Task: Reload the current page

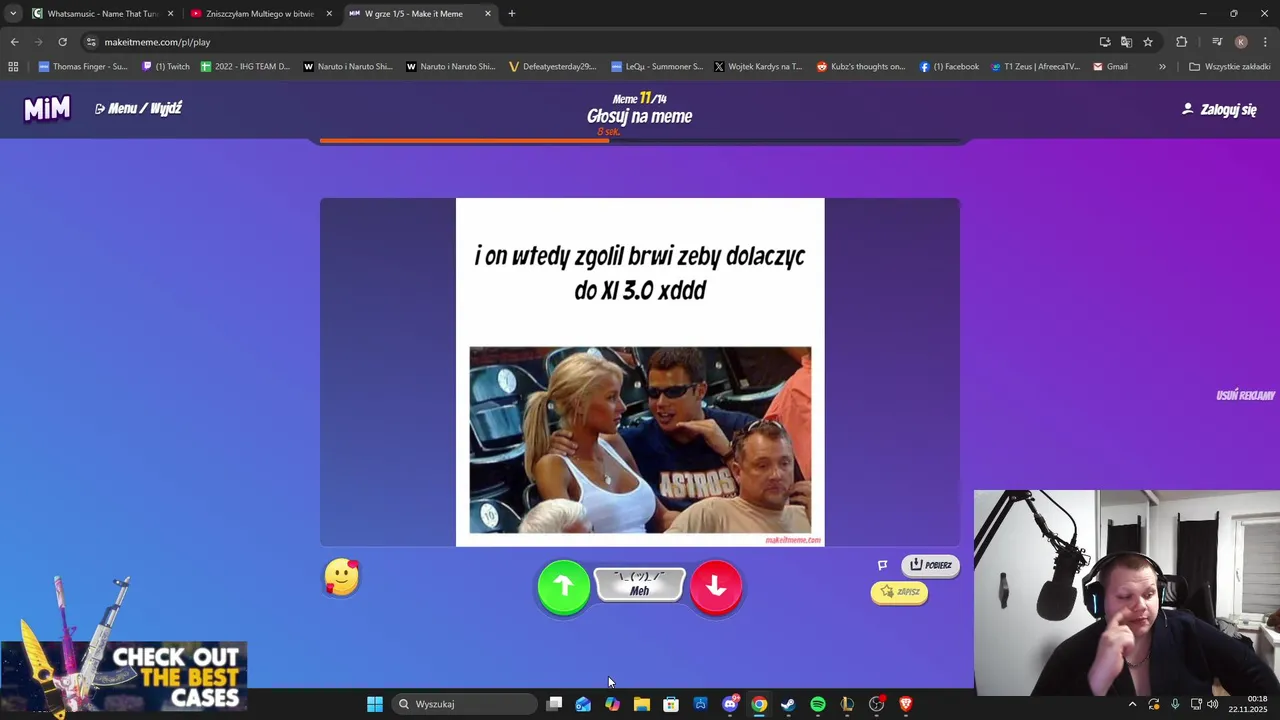Action: (x=62, y=42)
